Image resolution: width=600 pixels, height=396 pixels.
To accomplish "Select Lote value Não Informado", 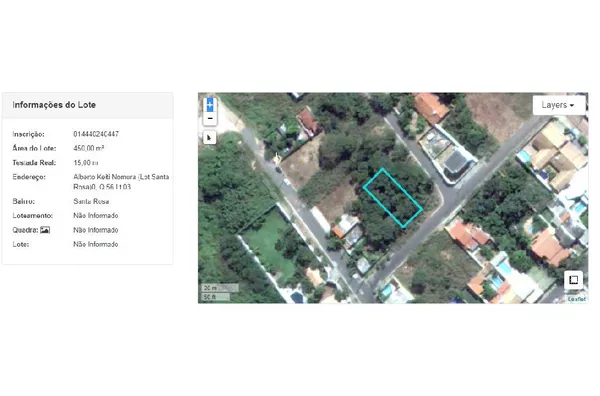I will [x=96, y=244].
